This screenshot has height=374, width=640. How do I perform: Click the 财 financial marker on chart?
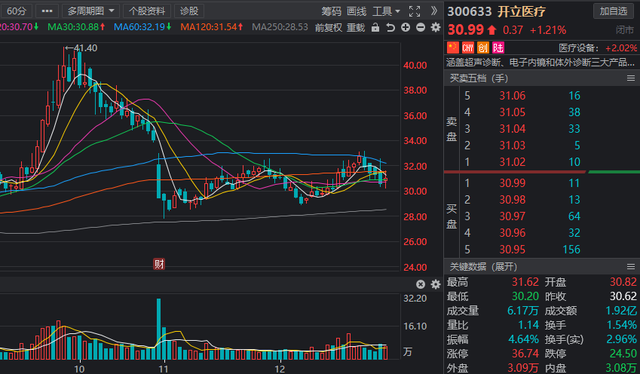159,264
